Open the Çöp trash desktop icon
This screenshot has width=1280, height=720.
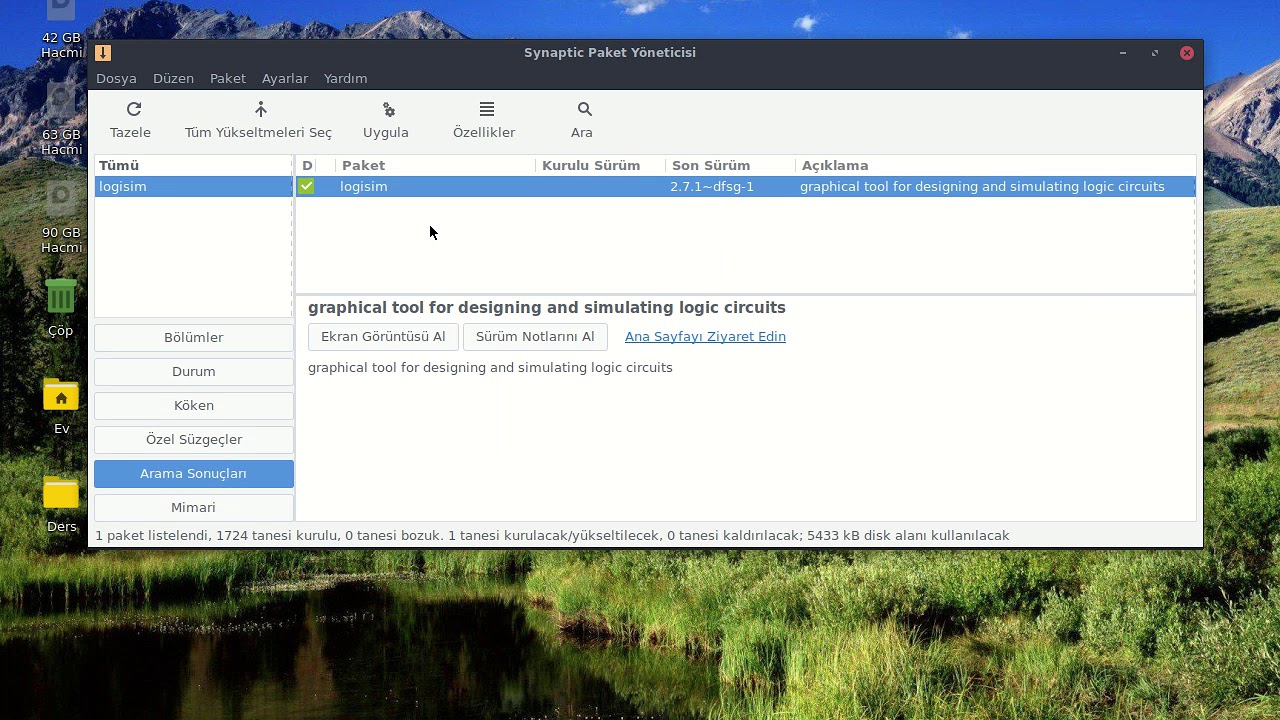[61, 297]
